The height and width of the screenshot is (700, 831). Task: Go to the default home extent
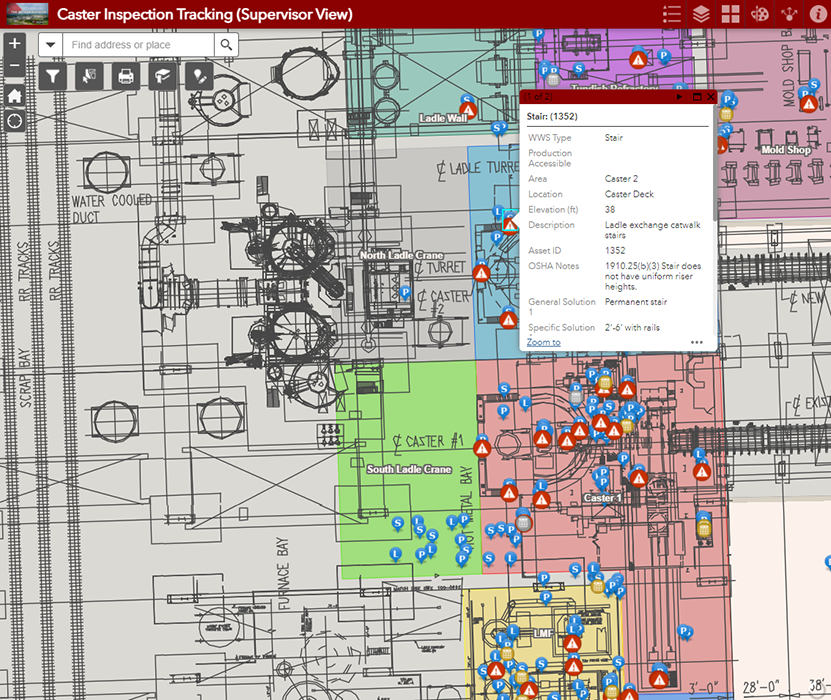click(x=14, y=96)
